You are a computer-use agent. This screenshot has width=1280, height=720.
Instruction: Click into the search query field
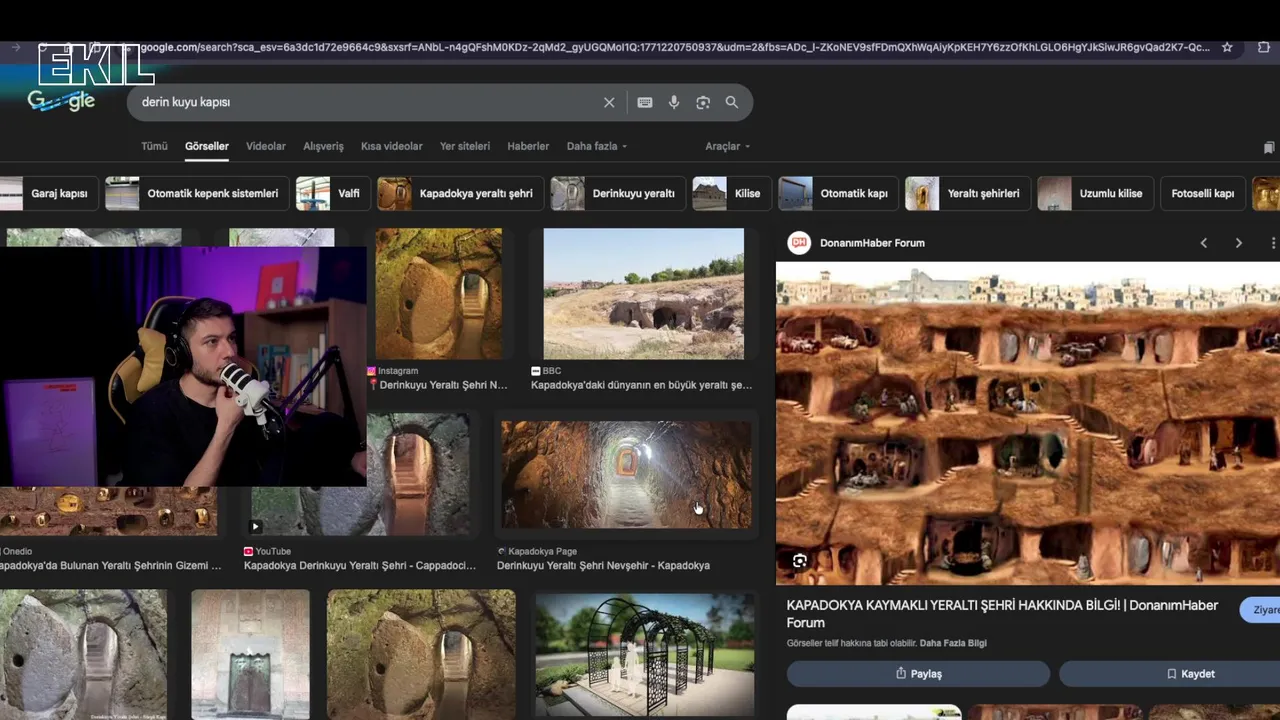(x=365, y=102)
